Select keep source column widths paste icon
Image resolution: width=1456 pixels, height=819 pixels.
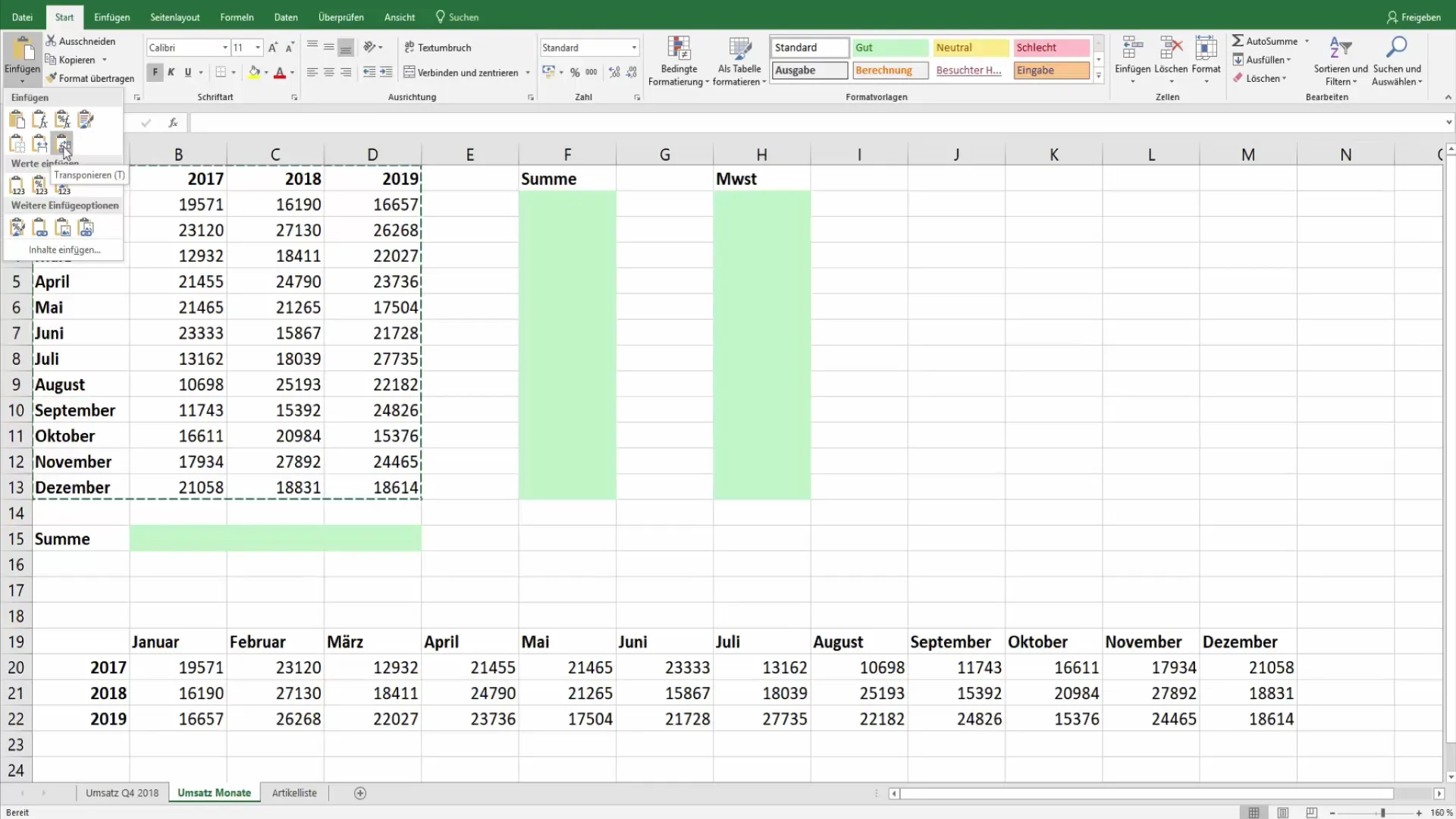click(39, 143)
